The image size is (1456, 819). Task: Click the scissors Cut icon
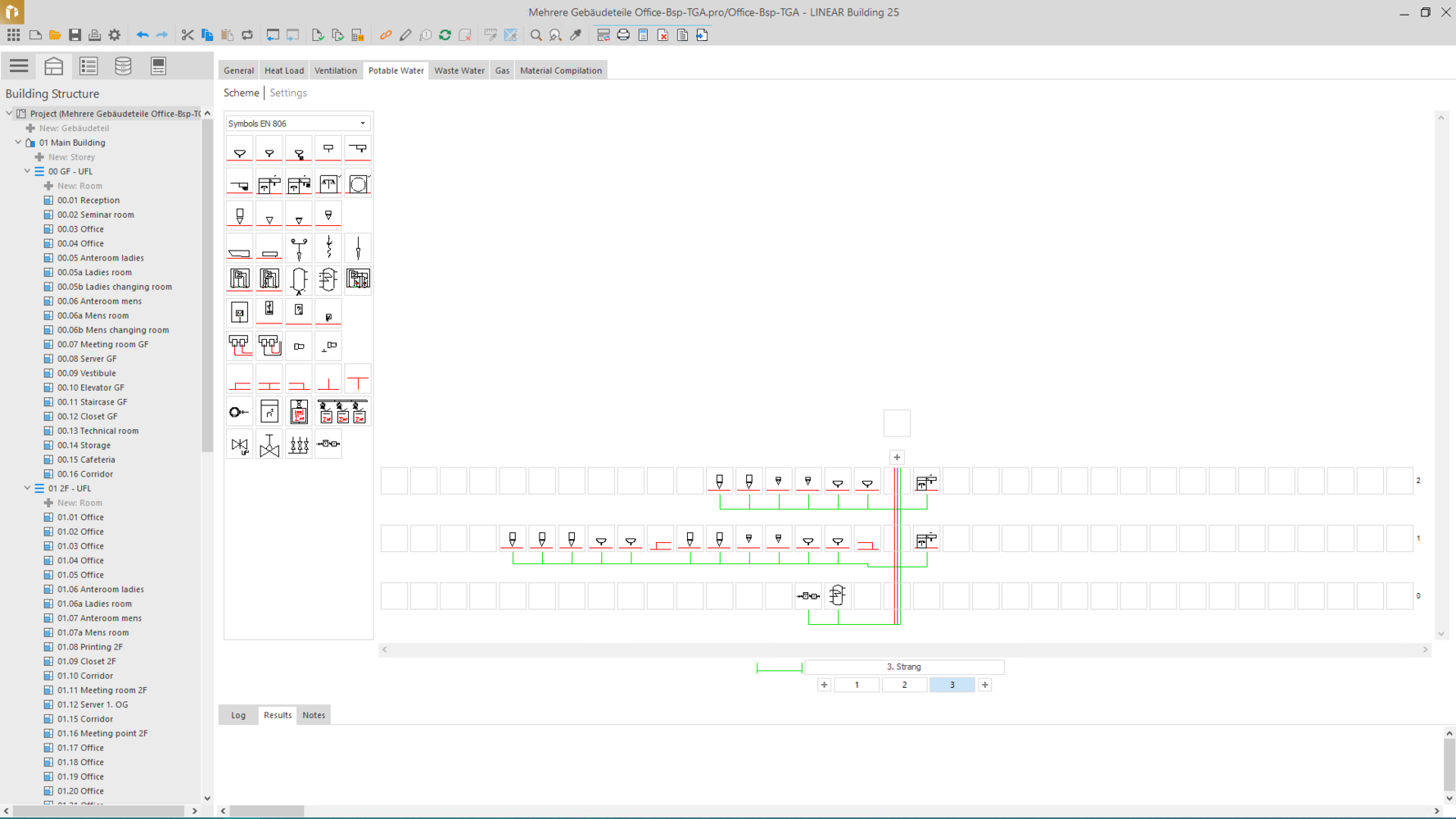188,35
